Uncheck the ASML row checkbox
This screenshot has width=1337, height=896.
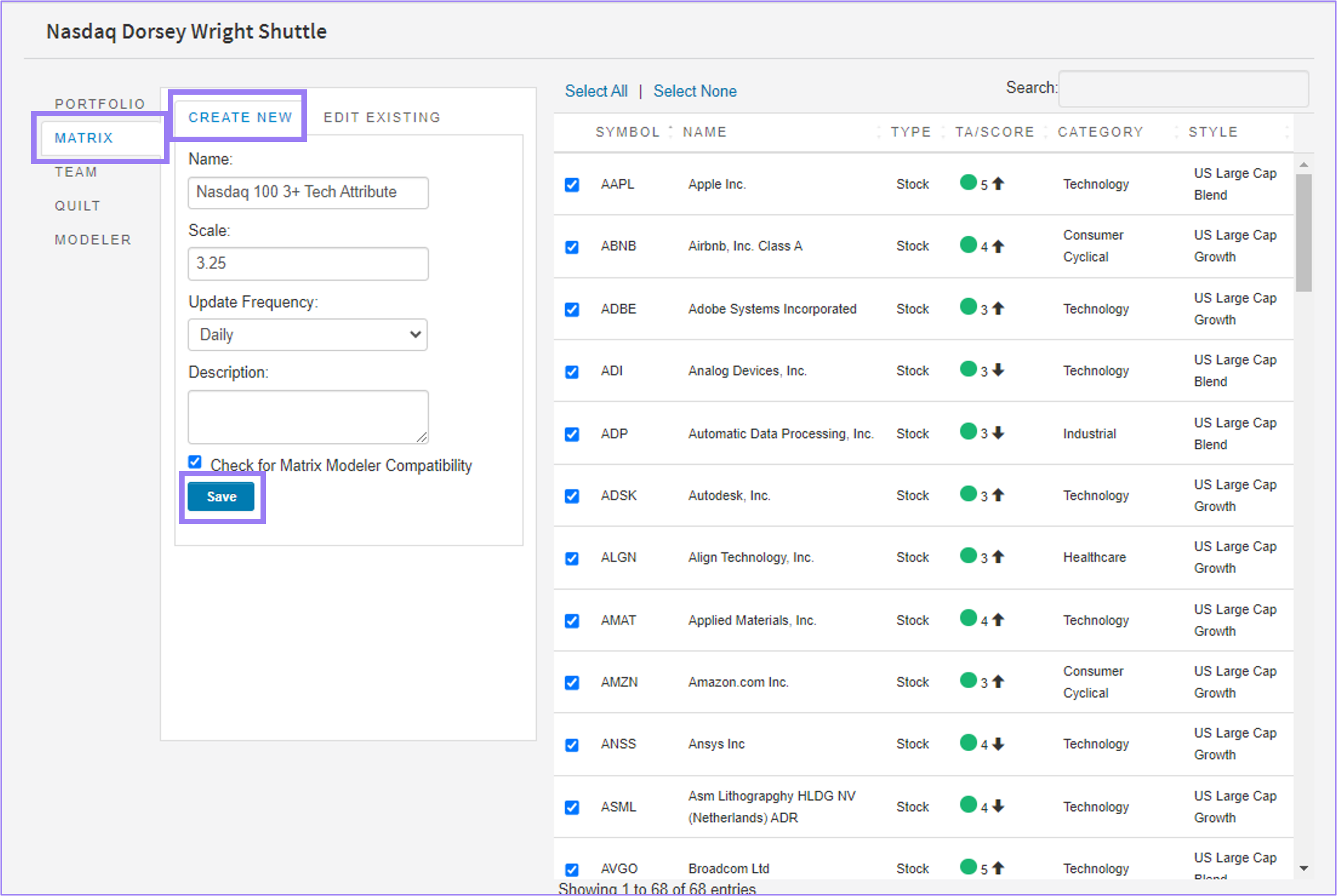pyautogui.click(x=572, y=807)
